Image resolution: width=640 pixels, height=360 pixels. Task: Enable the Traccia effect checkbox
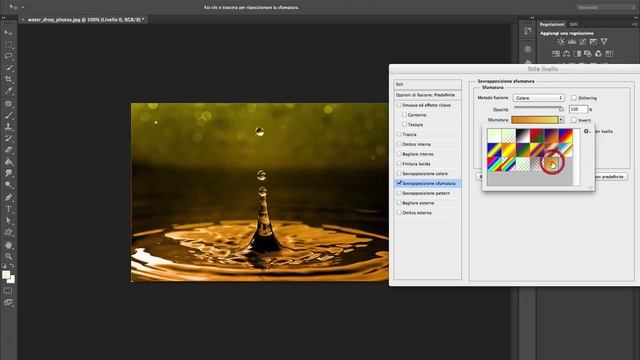click(x=399, y=134)
